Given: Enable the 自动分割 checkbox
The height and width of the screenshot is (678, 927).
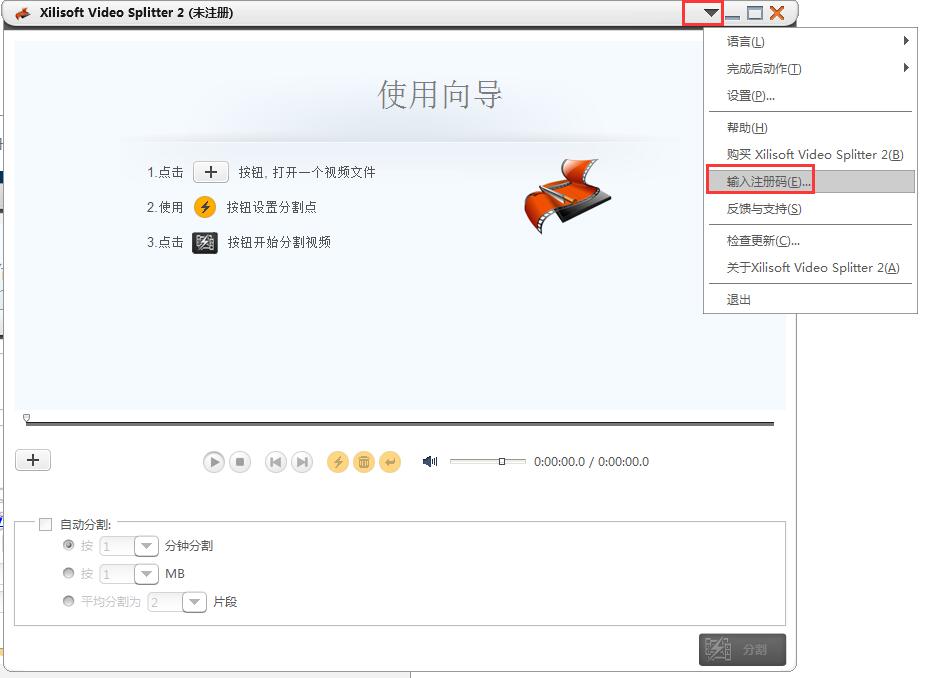Looking at the screenshot, I should click(x=45, y=524).
